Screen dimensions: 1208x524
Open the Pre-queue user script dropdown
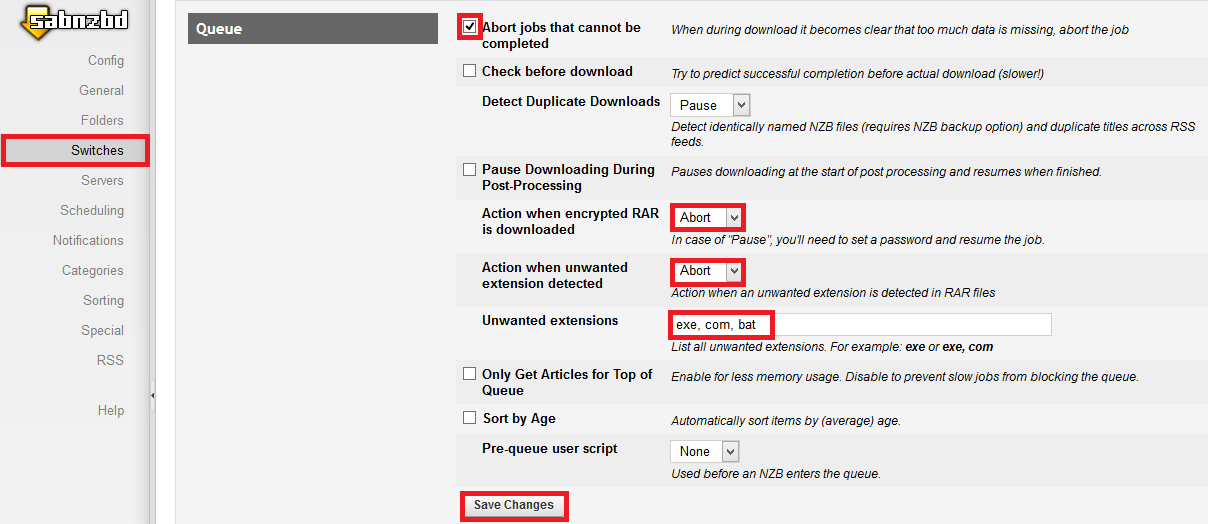pyautogui.click(x=704, y=451)
